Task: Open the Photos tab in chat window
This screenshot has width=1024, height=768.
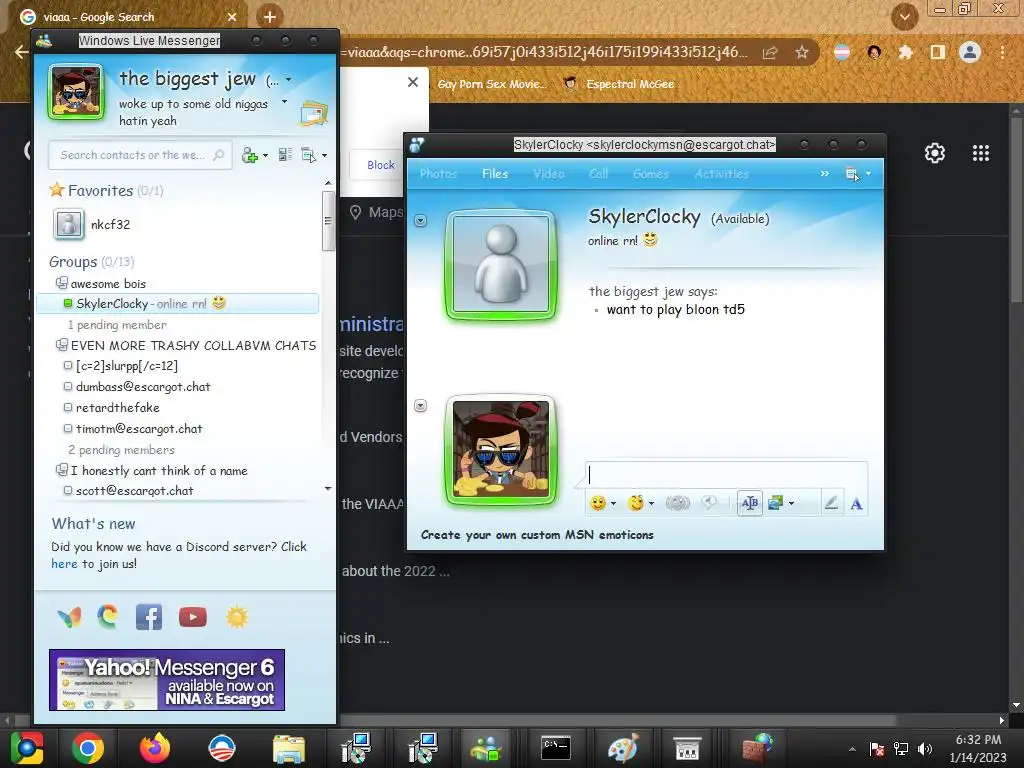Action: click(x=438, y=174)
